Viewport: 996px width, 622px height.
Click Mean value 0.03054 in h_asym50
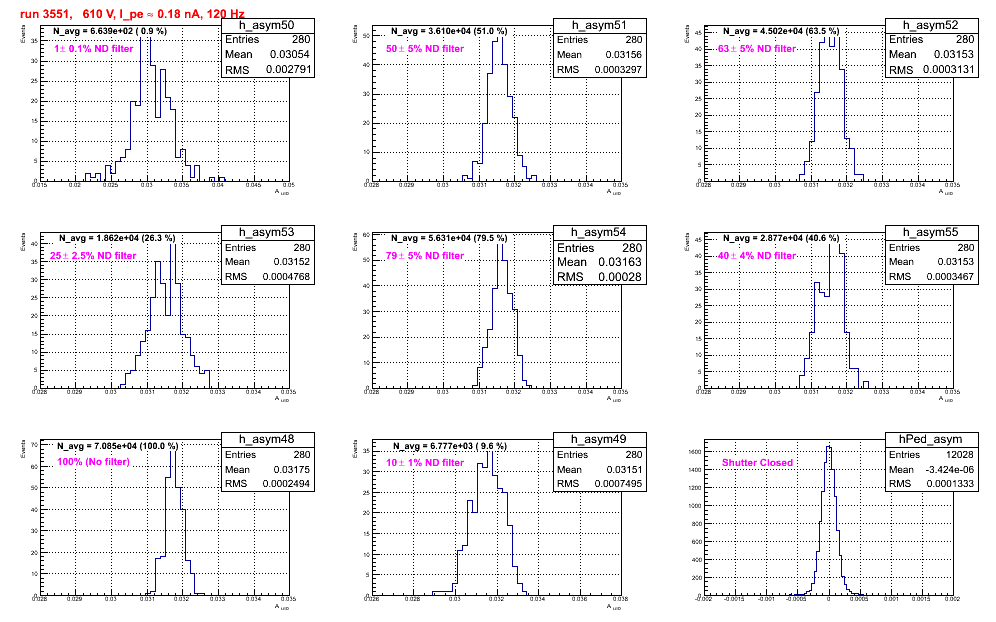(290, 55)
